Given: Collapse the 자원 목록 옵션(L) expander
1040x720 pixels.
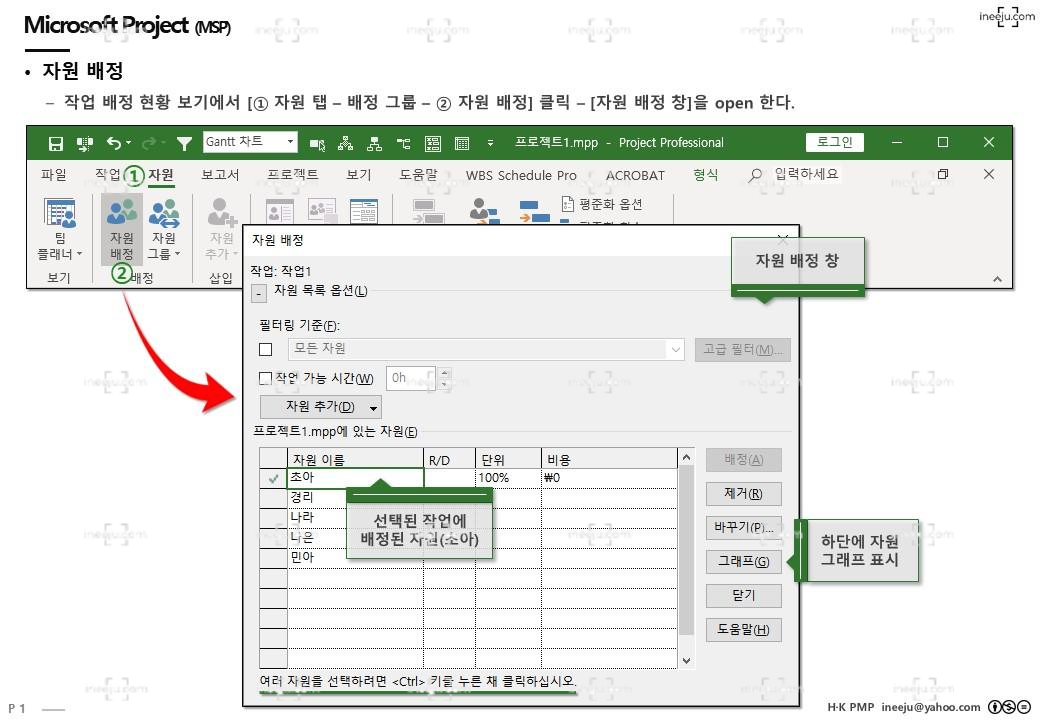Looking at the screenshot, I should coord(259,293).
